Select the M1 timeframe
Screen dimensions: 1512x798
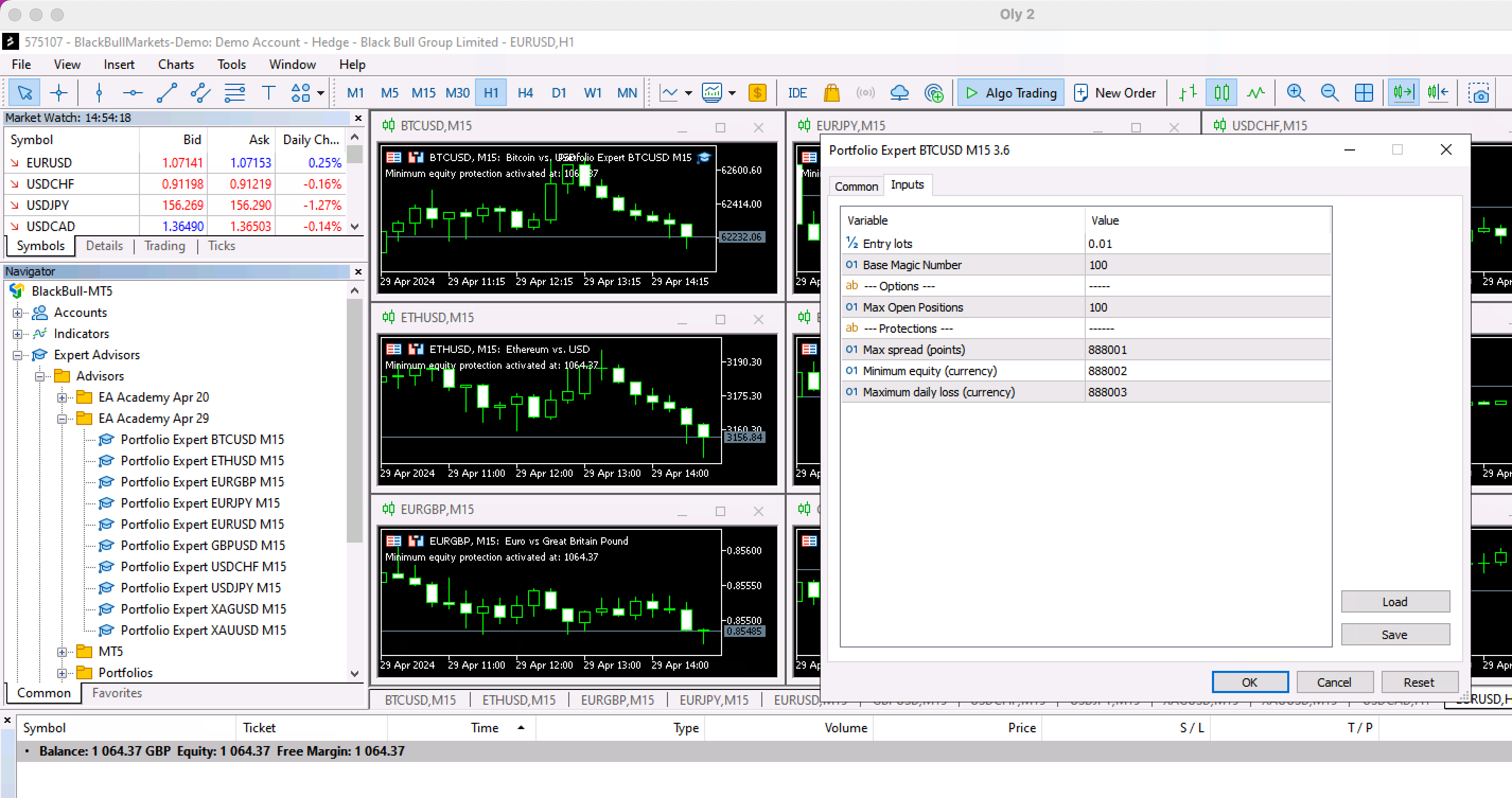coord(355,93)
